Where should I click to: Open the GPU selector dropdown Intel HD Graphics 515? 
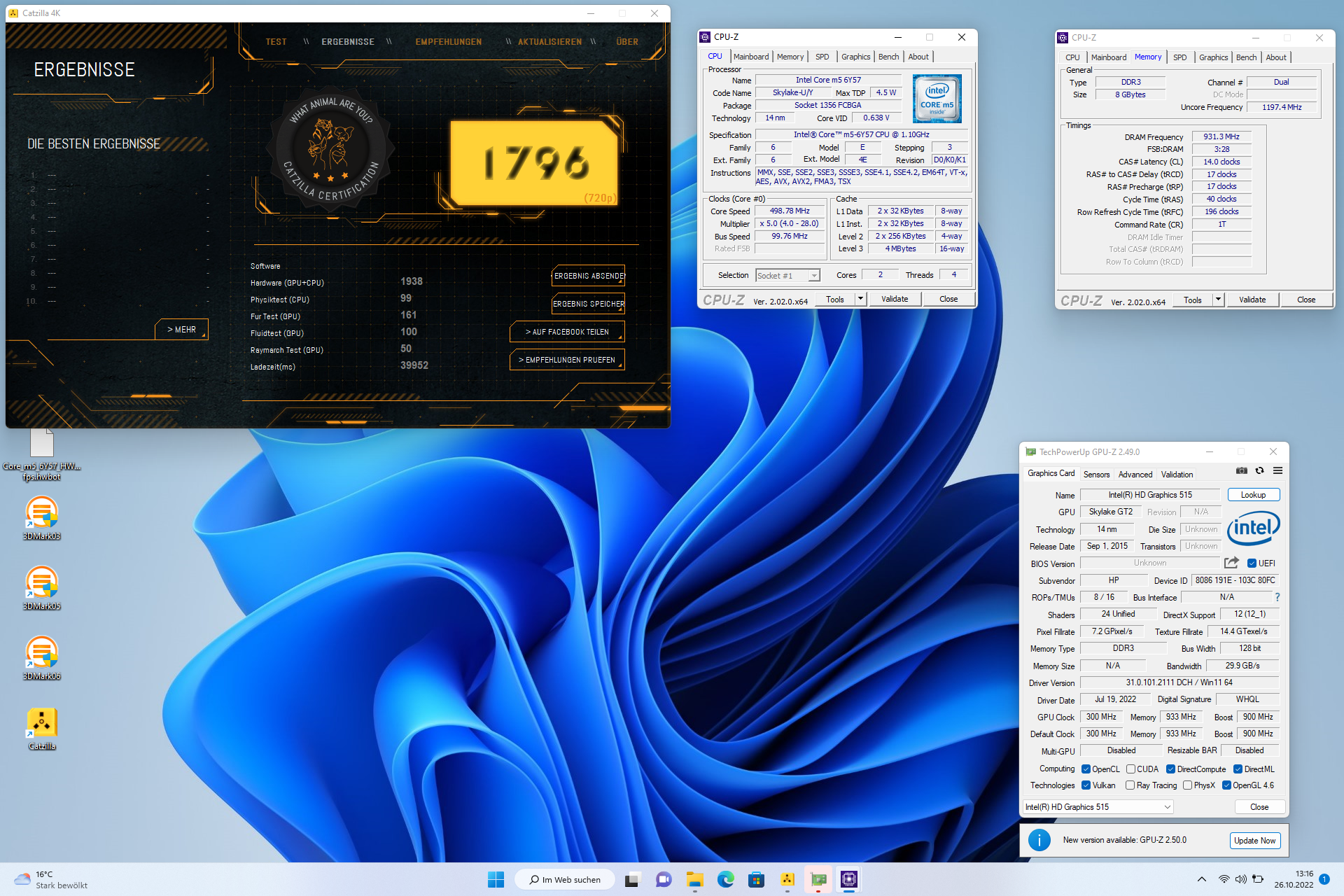click(1098, 807)
